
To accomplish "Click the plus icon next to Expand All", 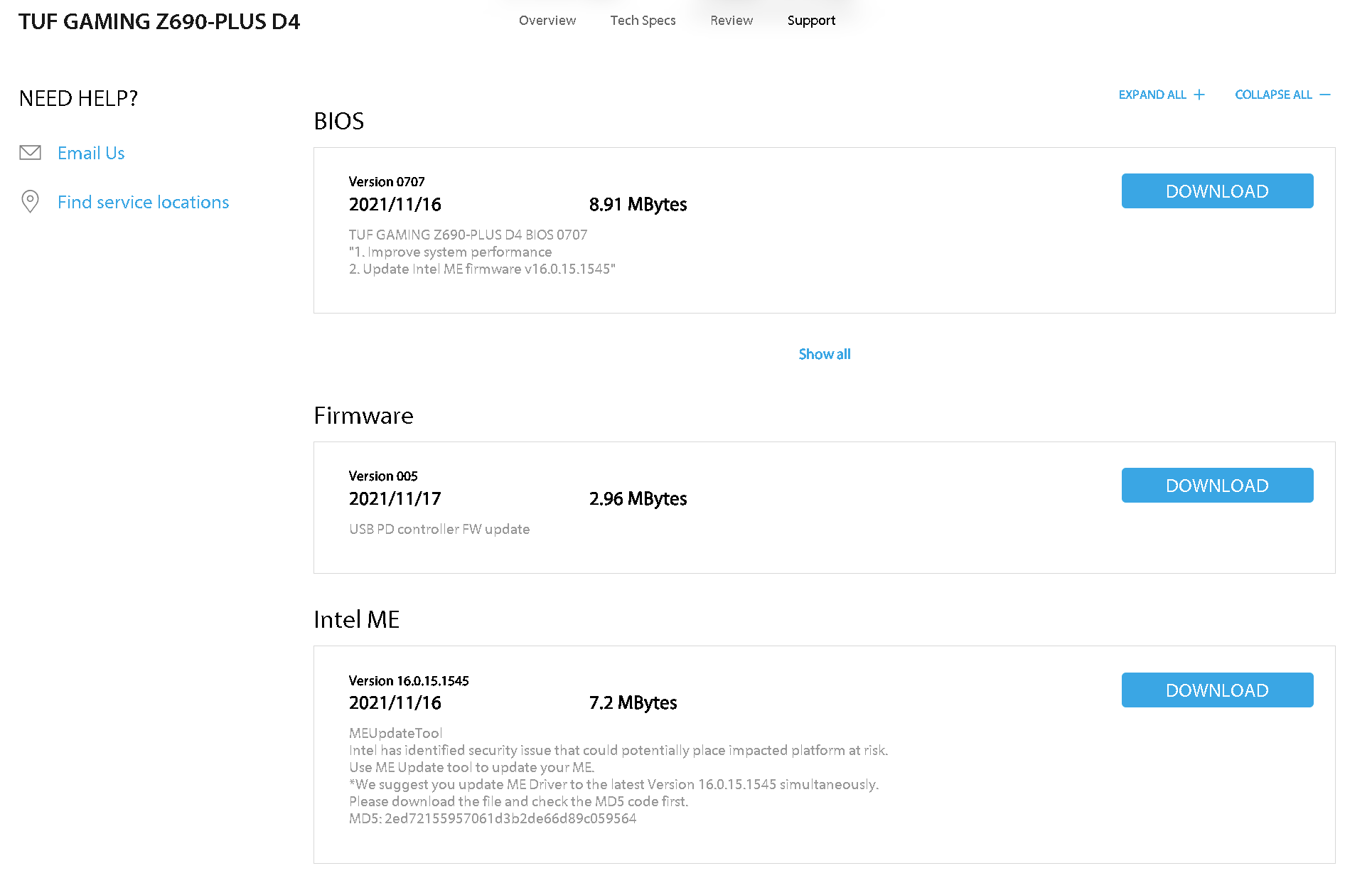I will pos(1199,95).
